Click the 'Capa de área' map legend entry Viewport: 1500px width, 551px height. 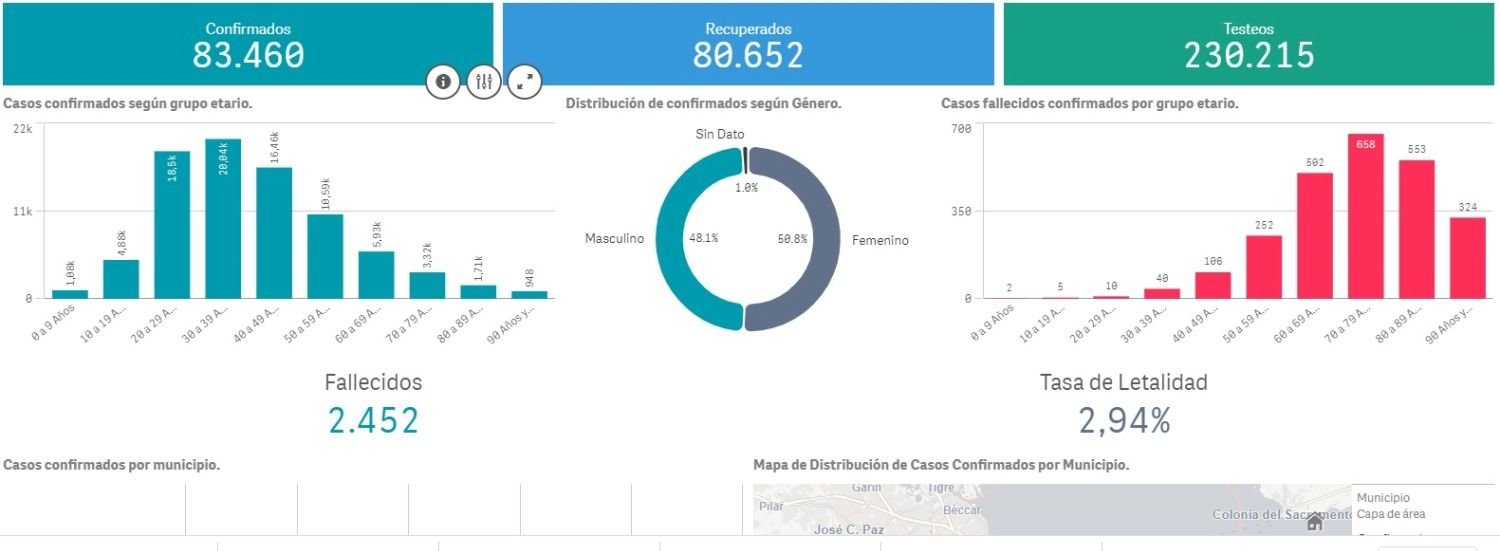tap(1391, 514)
